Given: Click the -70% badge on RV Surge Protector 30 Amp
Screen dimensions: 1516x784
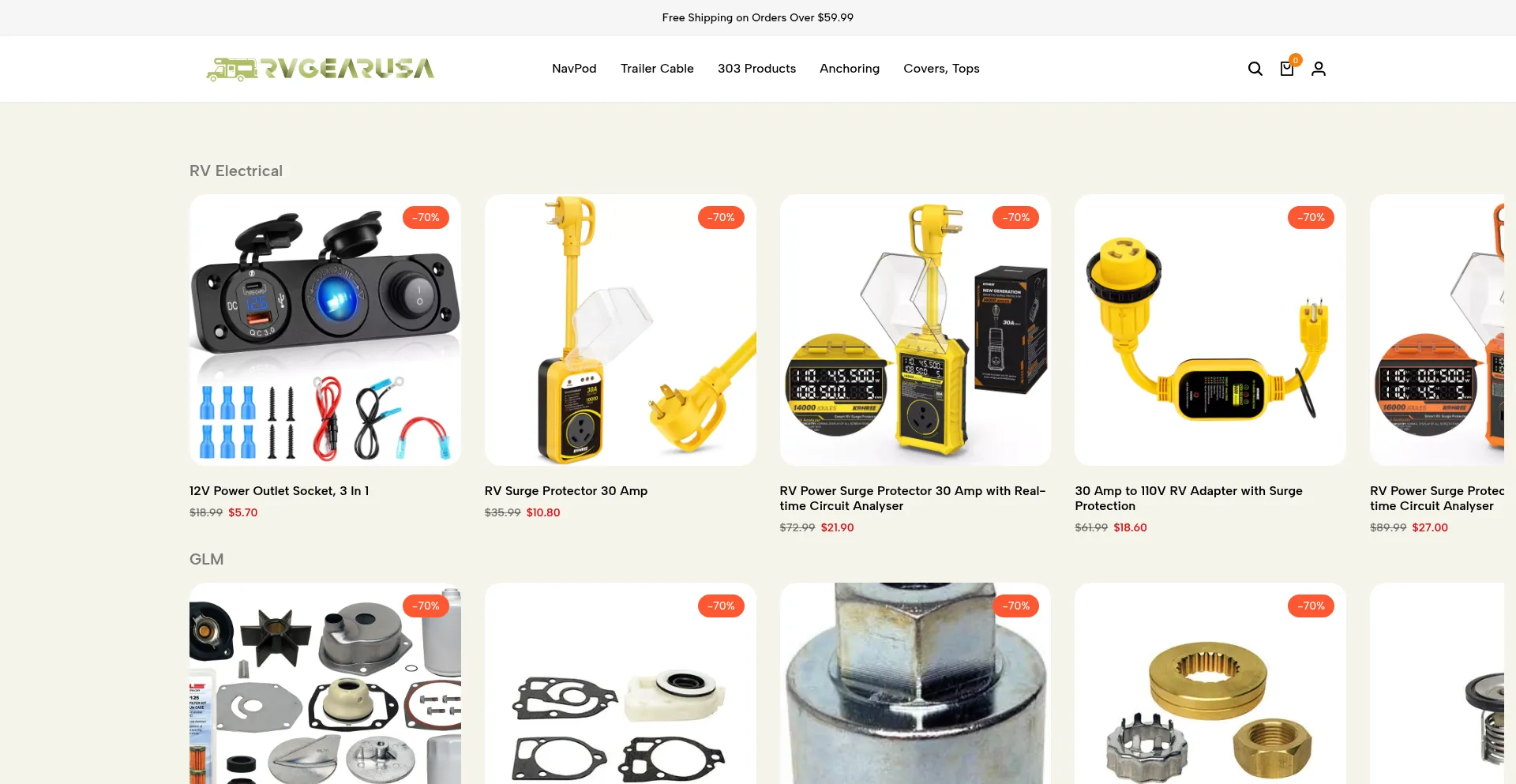Looking at the screenshot, I should pyautogui.click(x=721, y=217).
